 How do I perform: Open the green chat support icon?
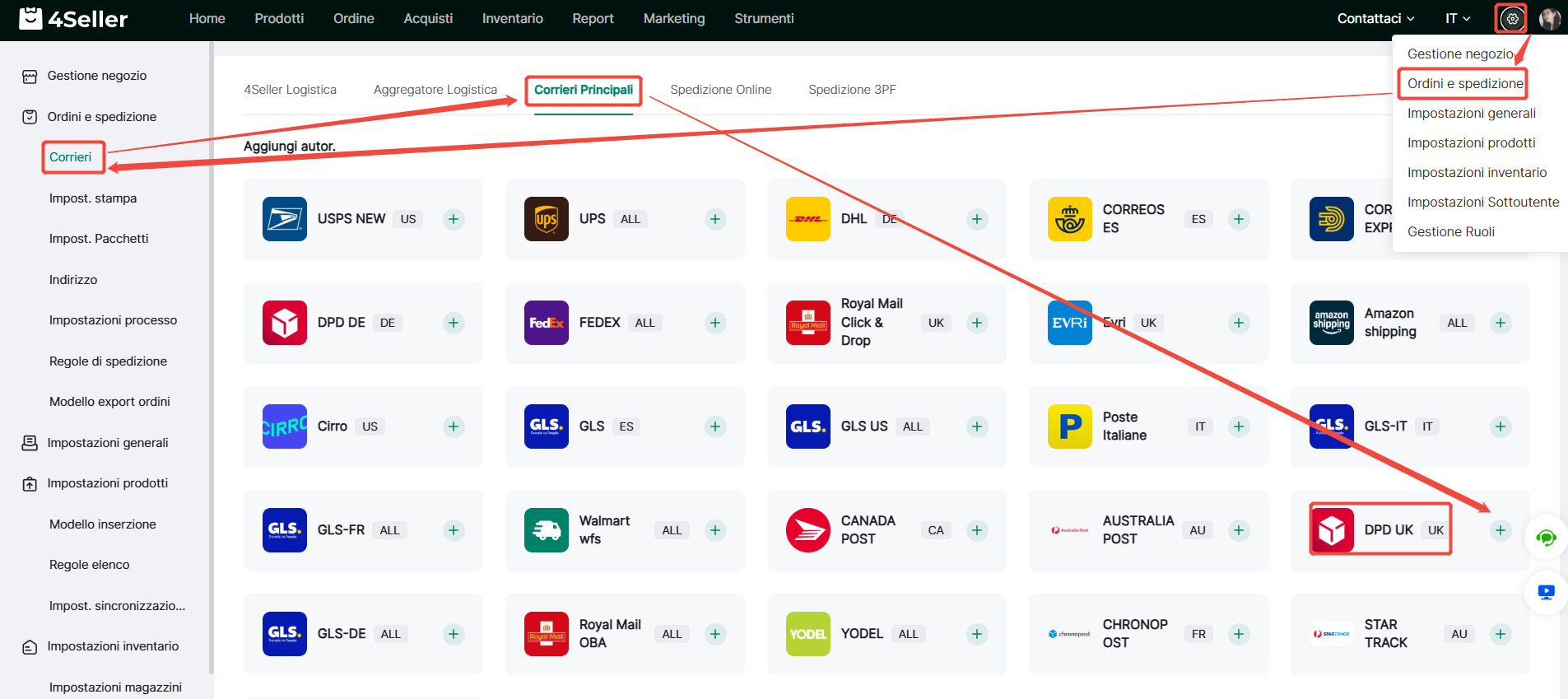pos(1546,538)
